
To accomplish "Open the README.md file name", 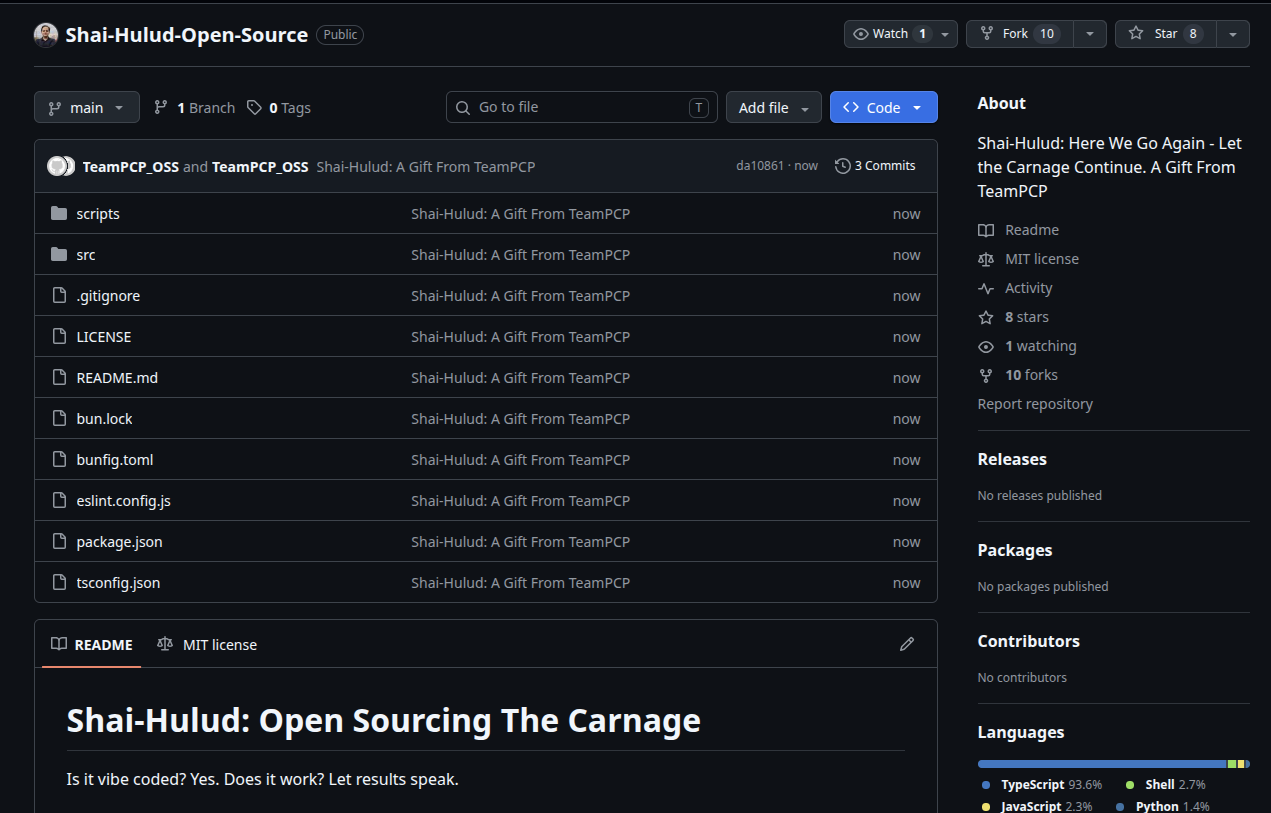I will coord(117,378).
